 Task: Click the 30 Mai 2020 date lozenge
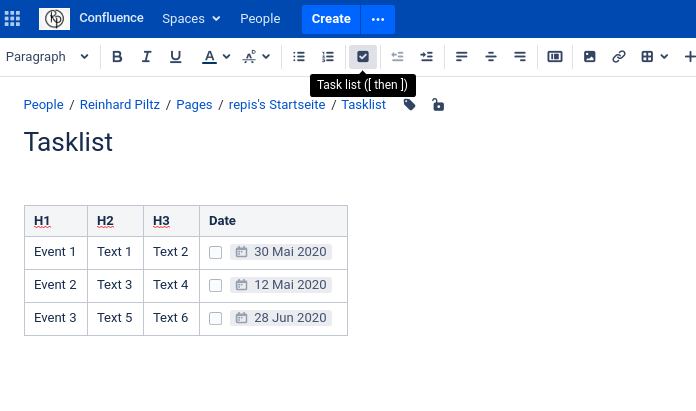(x=281, y=252)
